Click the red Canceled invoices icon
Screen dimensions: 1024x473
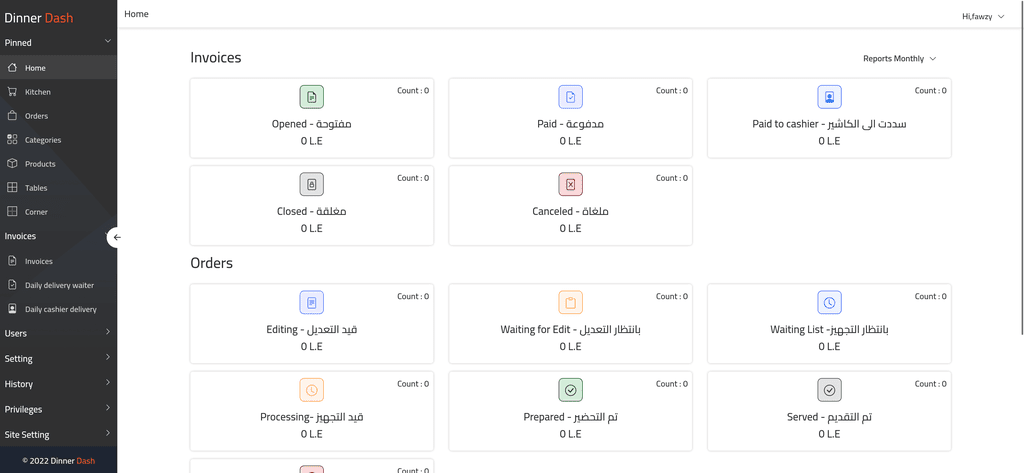point(570,185)
